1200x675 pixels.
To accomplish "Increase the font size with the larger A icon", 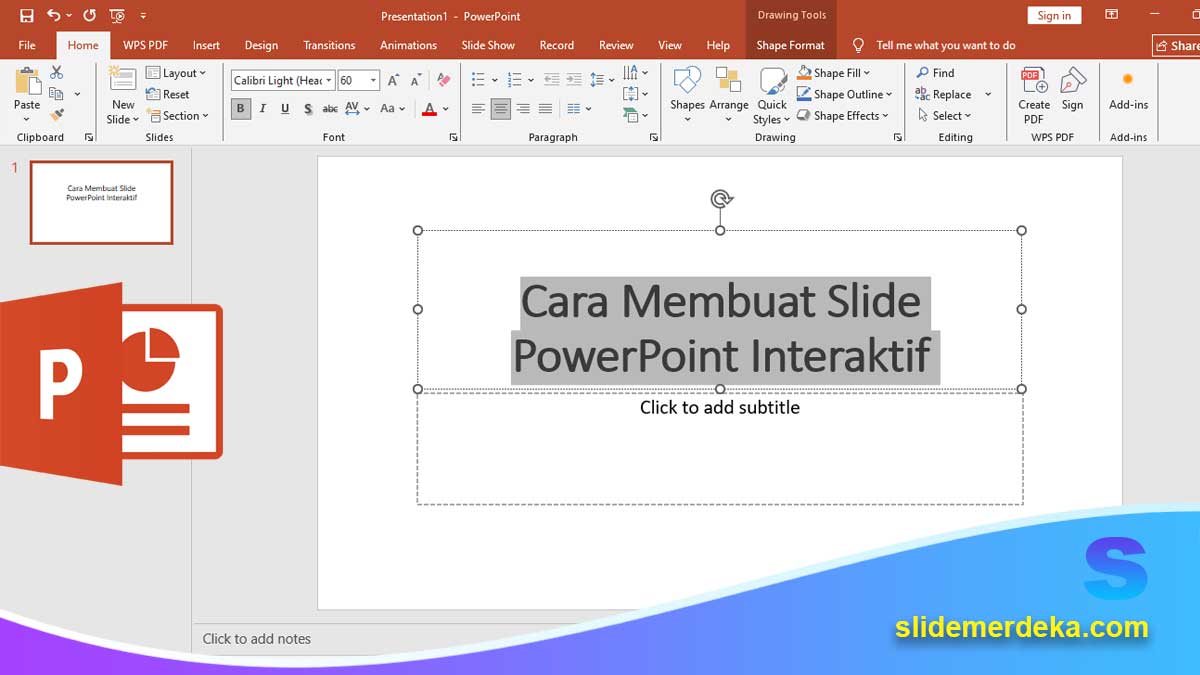I will coord(393,80).
